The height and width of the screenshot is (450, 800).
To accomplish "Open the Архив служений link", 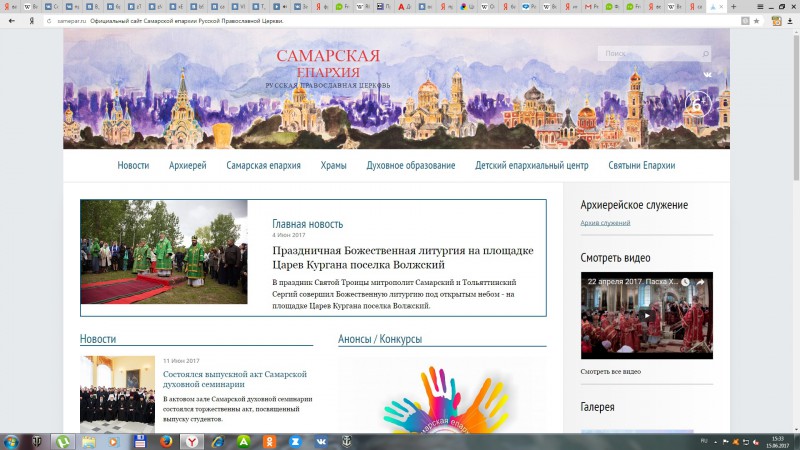I will pos(605,222).
